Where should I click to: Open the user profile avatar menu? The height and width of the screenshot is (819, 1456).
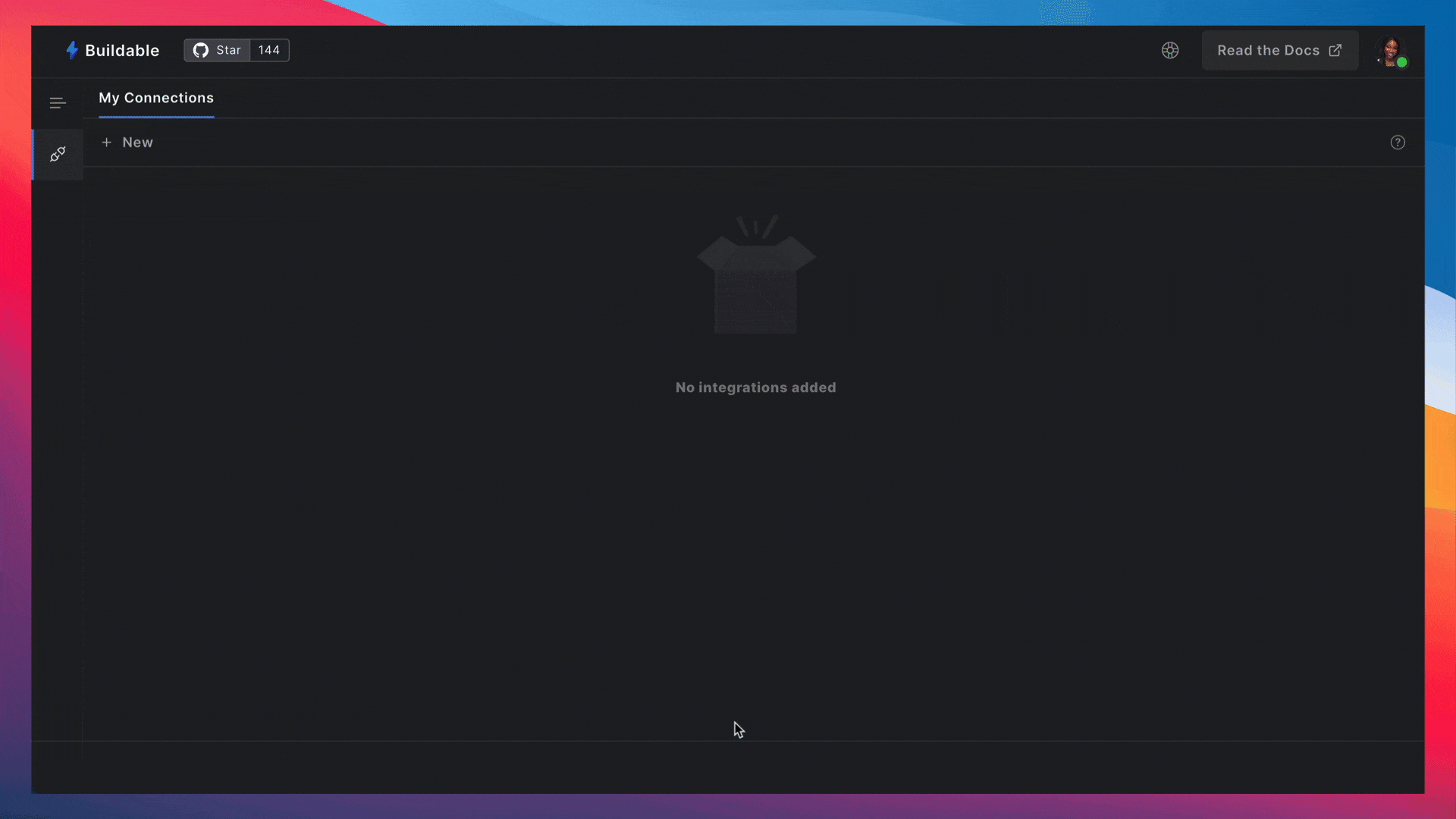coord(1389,50)
